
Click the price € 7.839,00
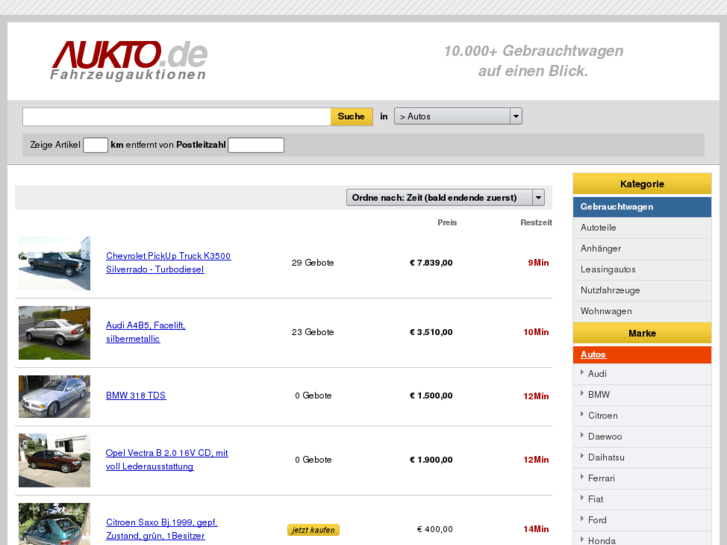[431, 263]
